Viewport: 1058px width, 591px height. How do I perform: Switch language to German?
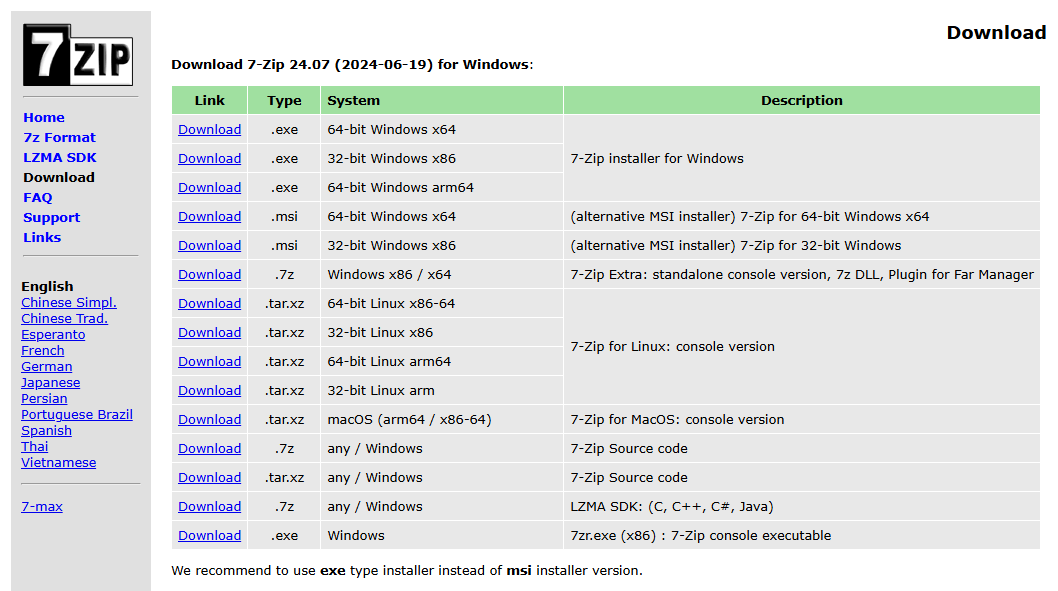pyautogui.click(x=47, y=366)
